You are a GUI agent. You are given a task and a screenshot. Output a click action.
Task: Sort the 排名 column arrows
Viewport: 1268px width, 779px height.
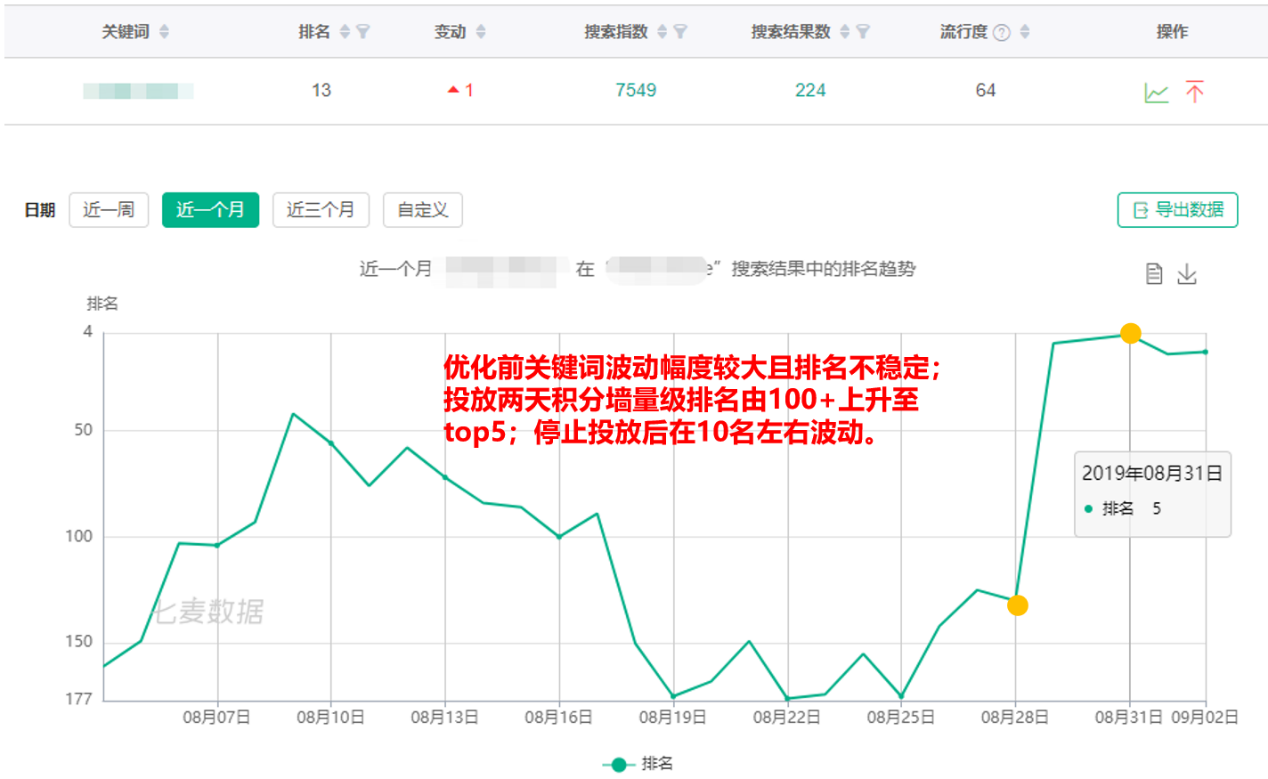[x=345, y=32]
